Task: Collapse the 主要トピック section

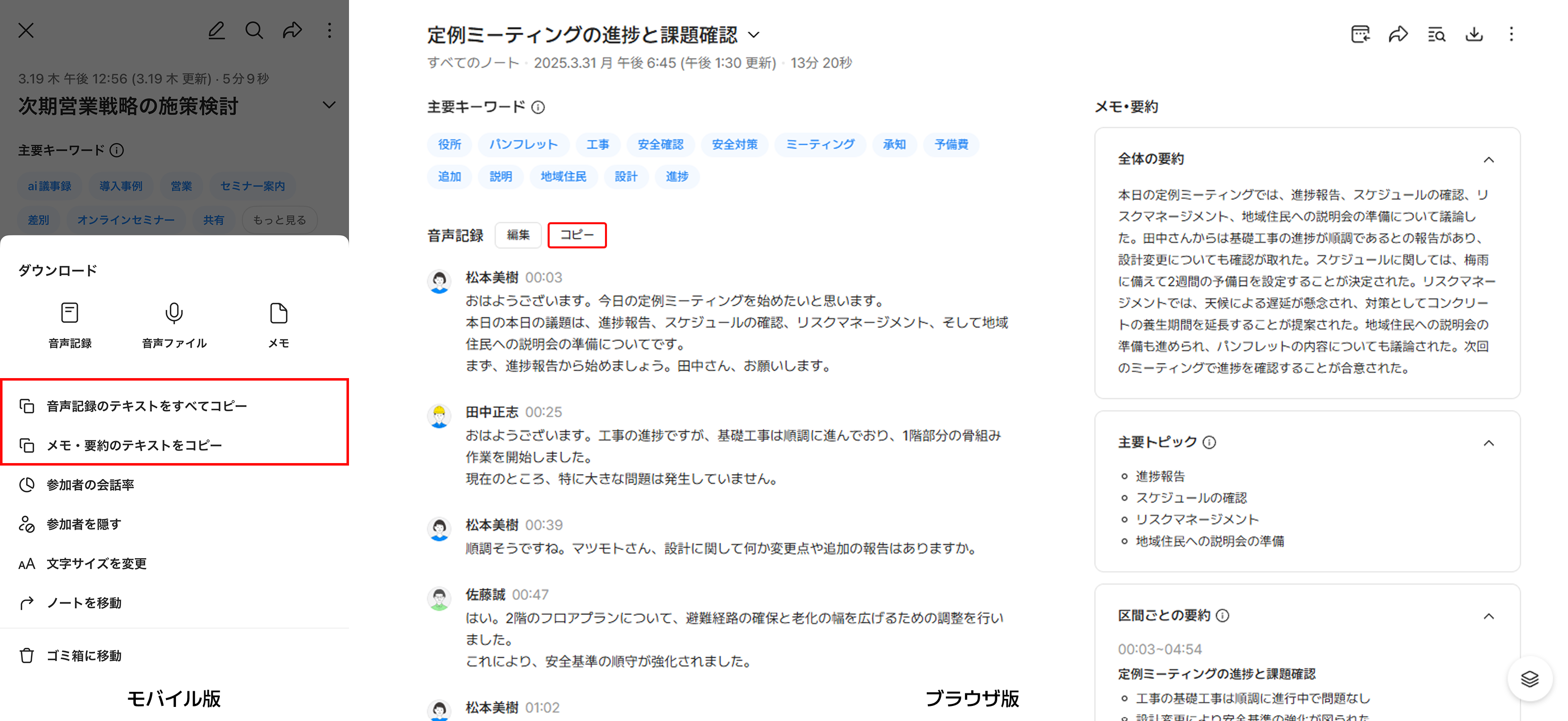Action: tap(1489, 442)
